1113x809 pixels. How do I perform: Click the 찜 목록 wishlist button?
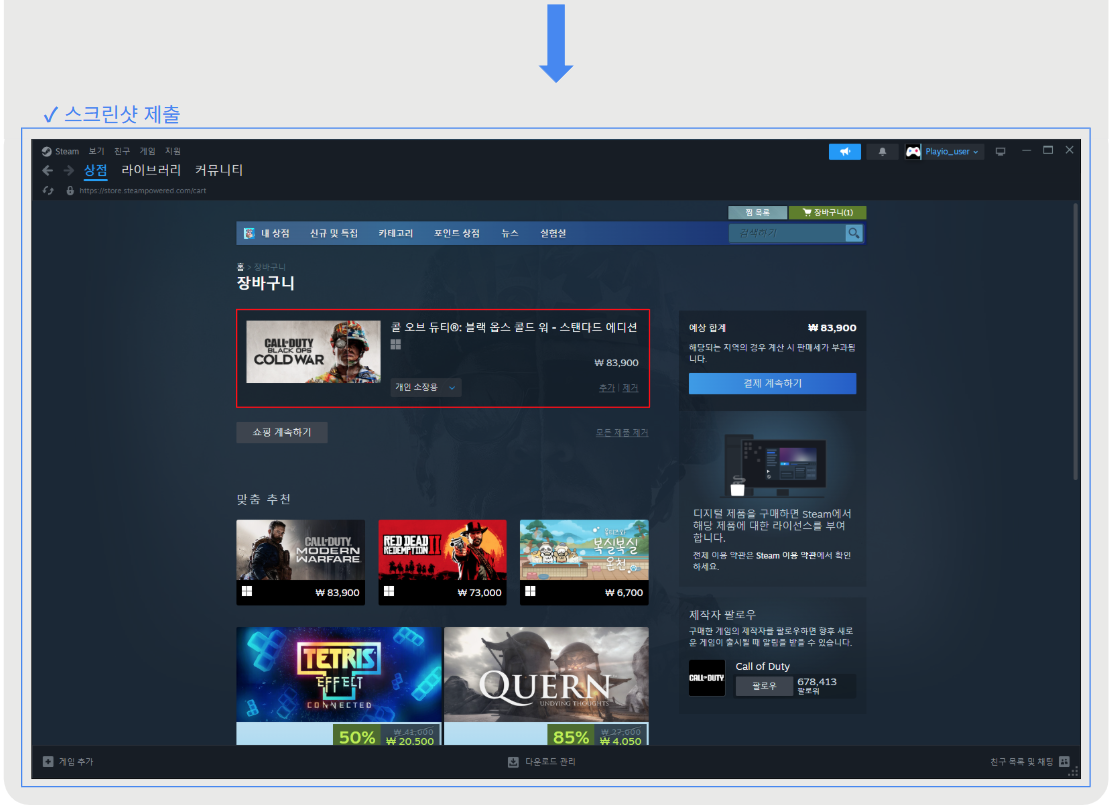coord(757,212)
